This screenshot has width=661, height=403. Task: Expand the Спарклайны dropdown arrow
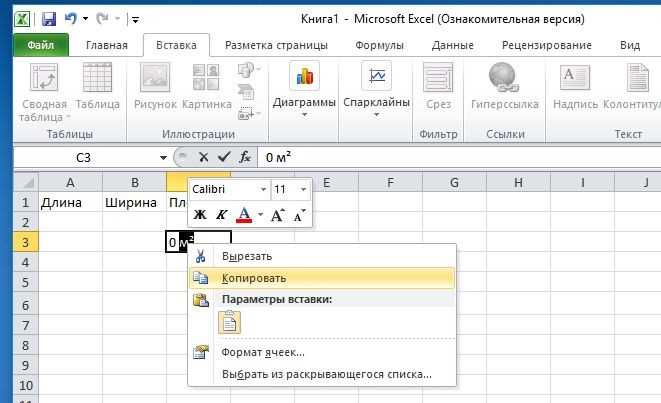pos(376,115)
